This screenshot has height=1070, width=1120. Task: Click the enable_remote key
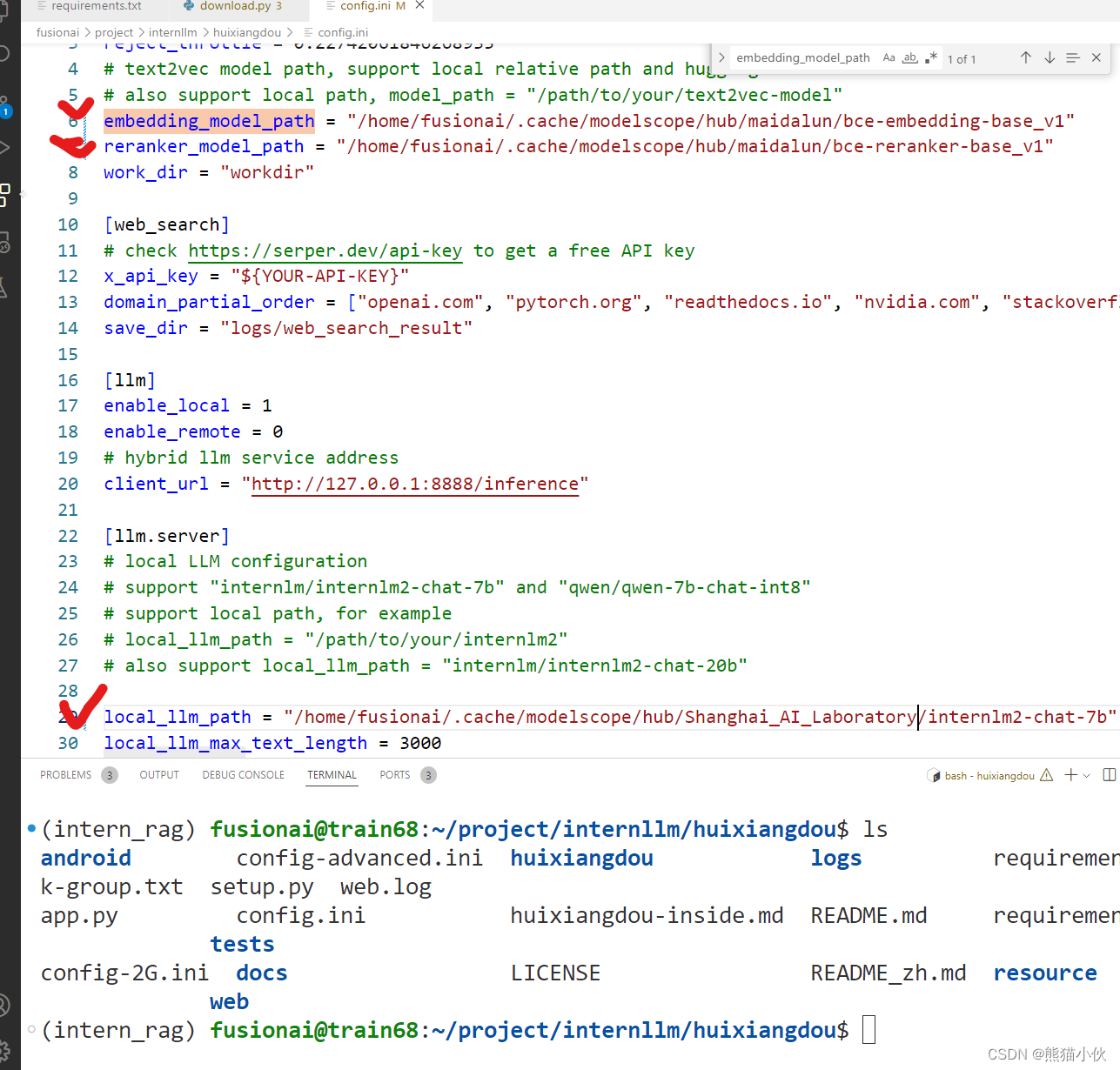click(x=172, y=431)
